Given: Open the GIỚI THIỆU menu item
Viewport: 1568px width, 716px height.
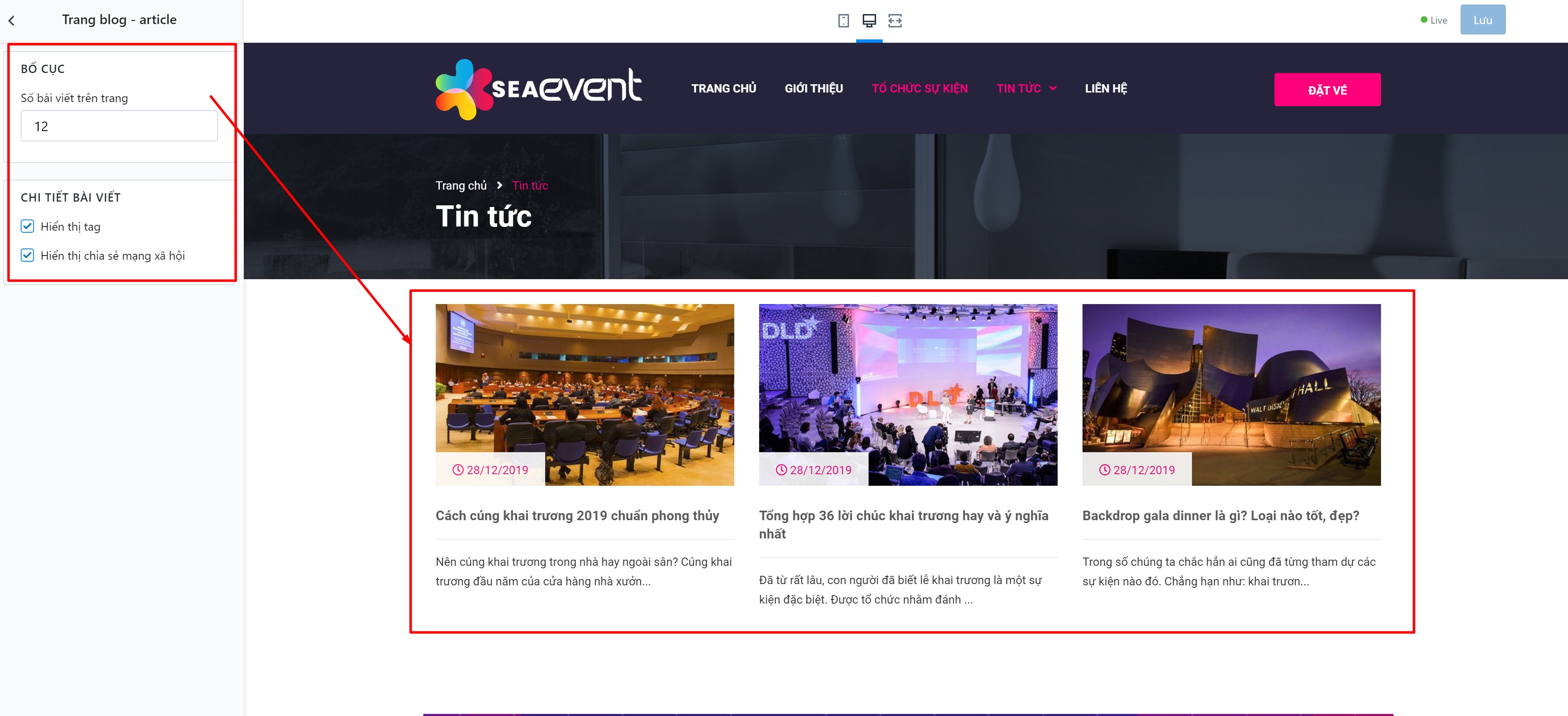Looking at the screenshot, I should point(813,89).
